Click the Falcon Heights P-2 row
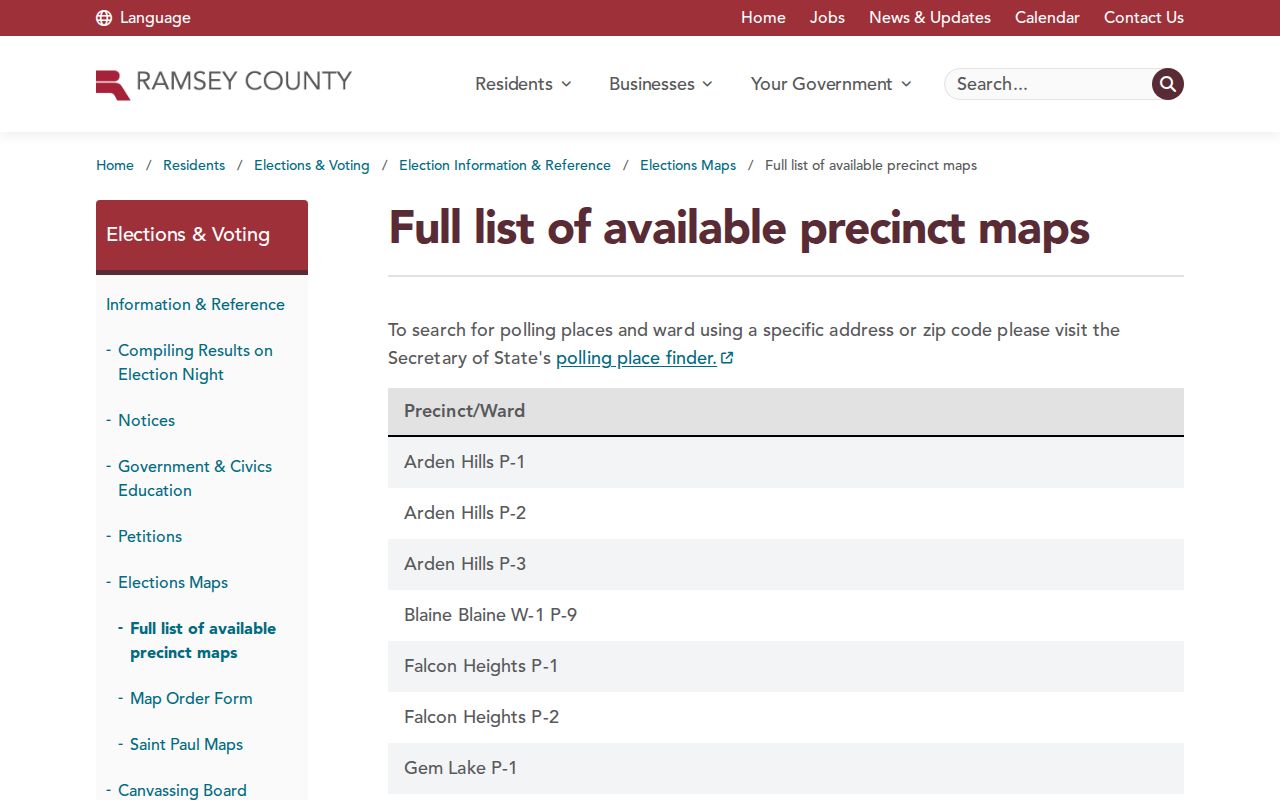The height and width of the screenshot is (800, 1280). 786,717
